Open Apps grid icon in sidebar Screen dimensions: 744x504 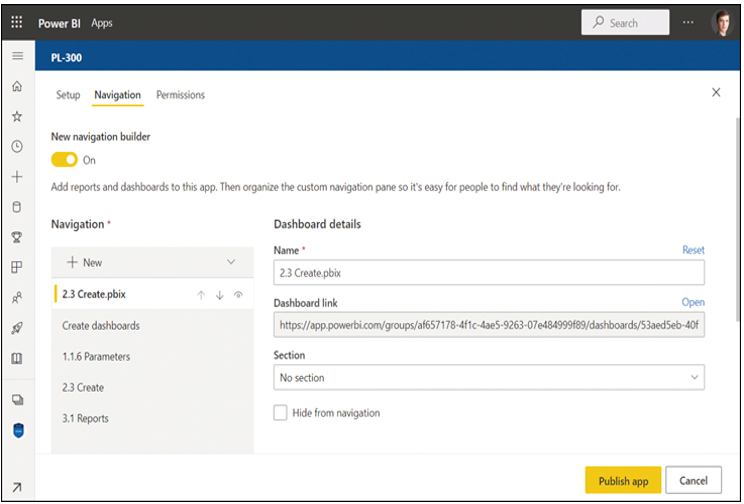click(x=17, y=267)
